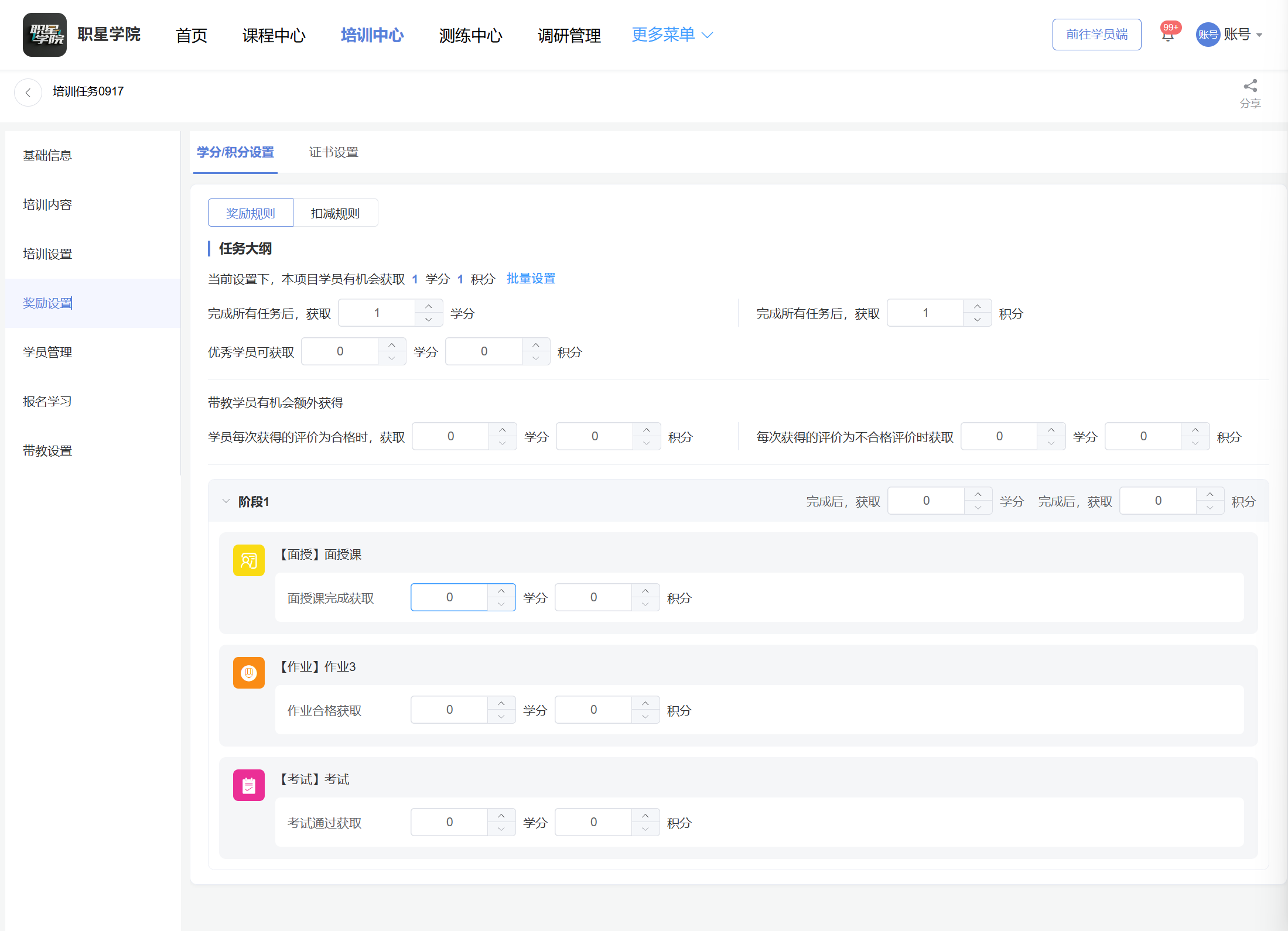Open 调研管理 menu
This screenshot has width=1288, height=931.
[569, 35]
